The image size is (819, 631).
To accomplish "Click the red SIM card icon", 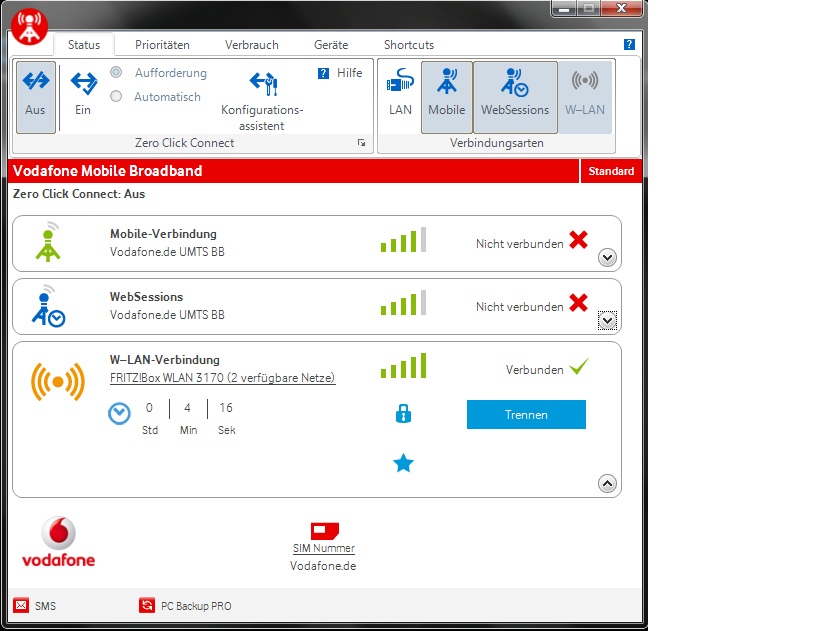I will pyautogui.click(x=324, y=531).
